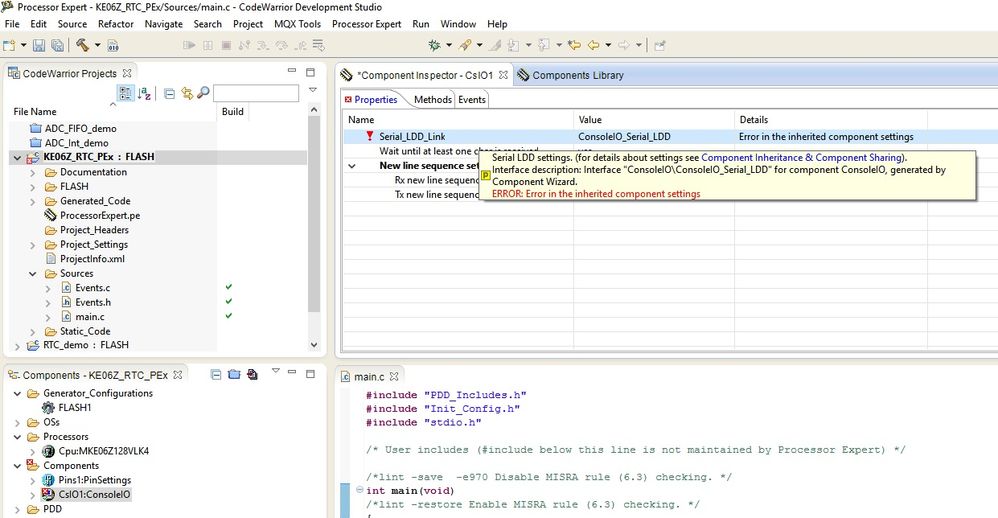998x518 pixels.
Task: Expand the Cpu:MKE06Z128VLK4 node
Action: (x=34, y=451)
